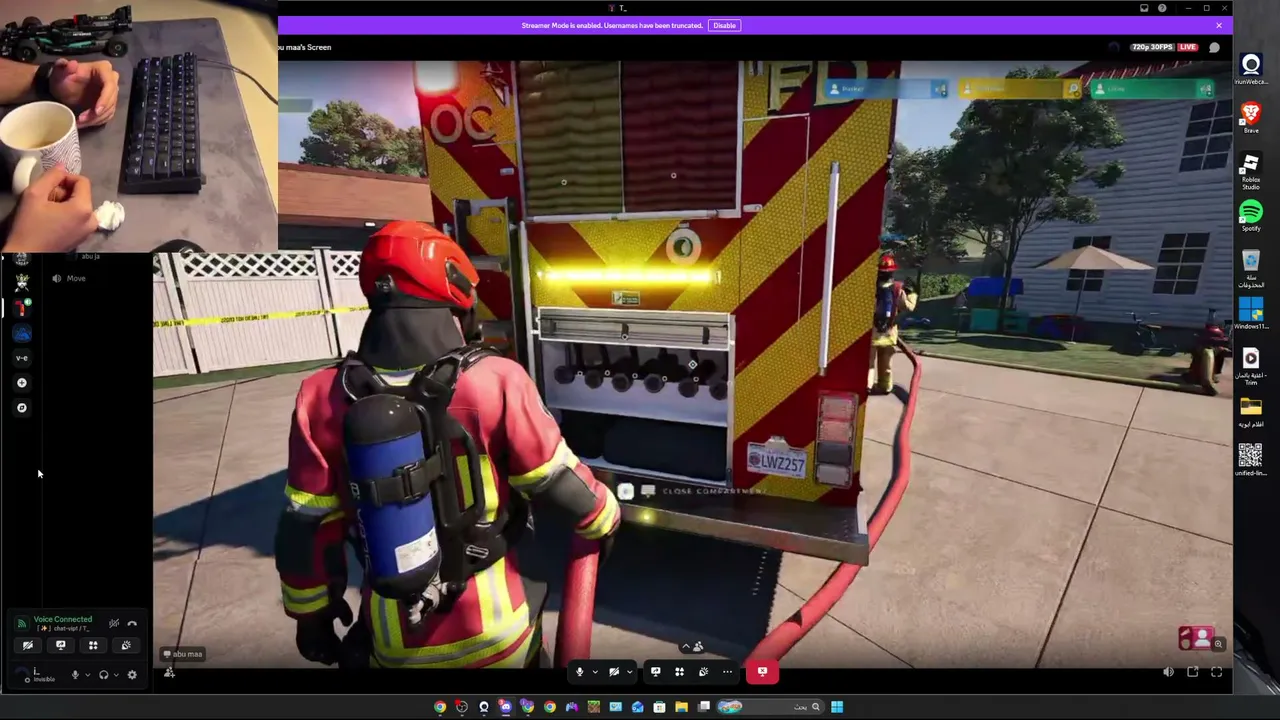Toggle camera in the voice connected panel
1280x720 pixels.
pos(28,645)
